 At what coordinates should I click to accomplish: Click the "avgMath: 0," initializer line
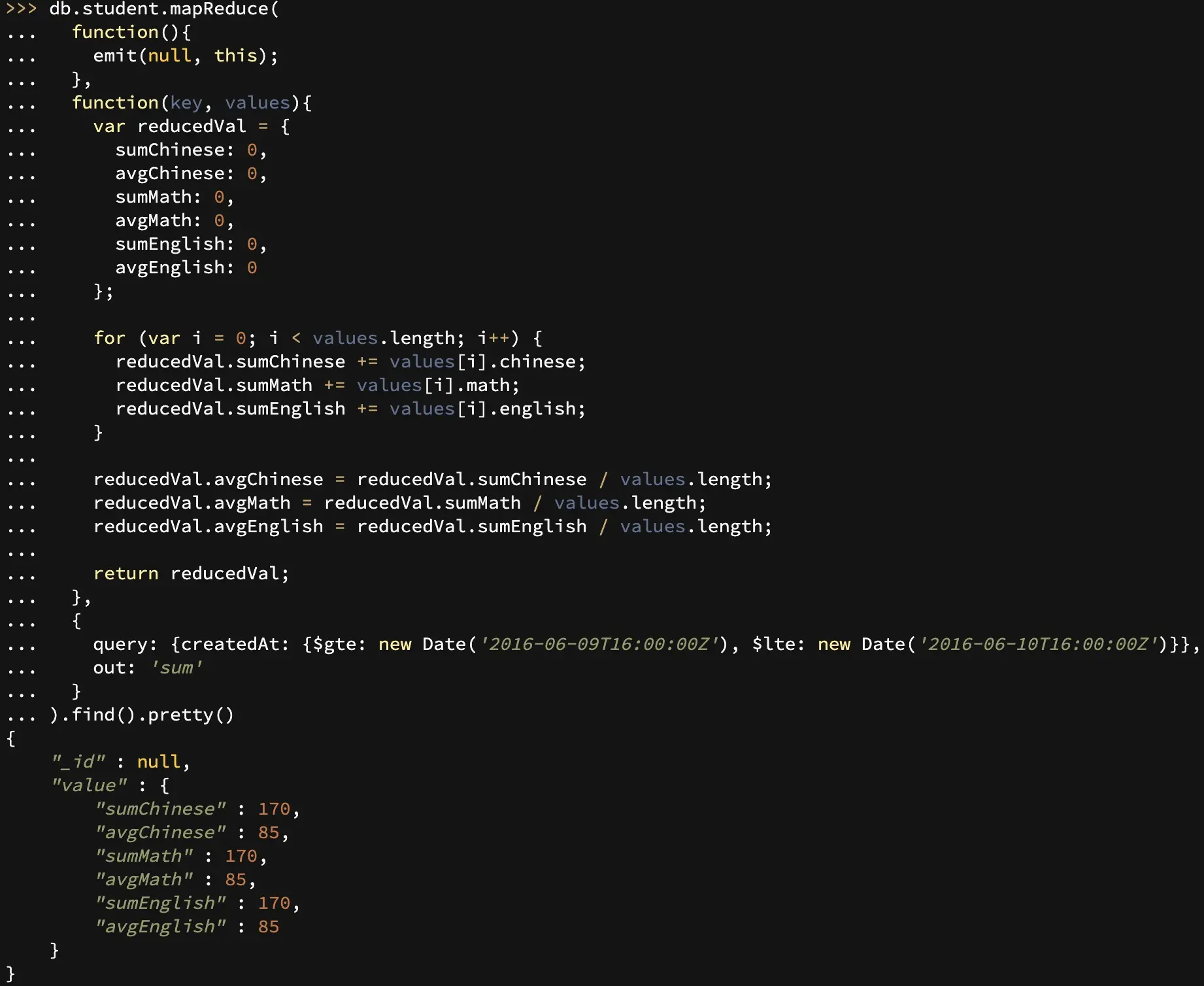[175, 220]
